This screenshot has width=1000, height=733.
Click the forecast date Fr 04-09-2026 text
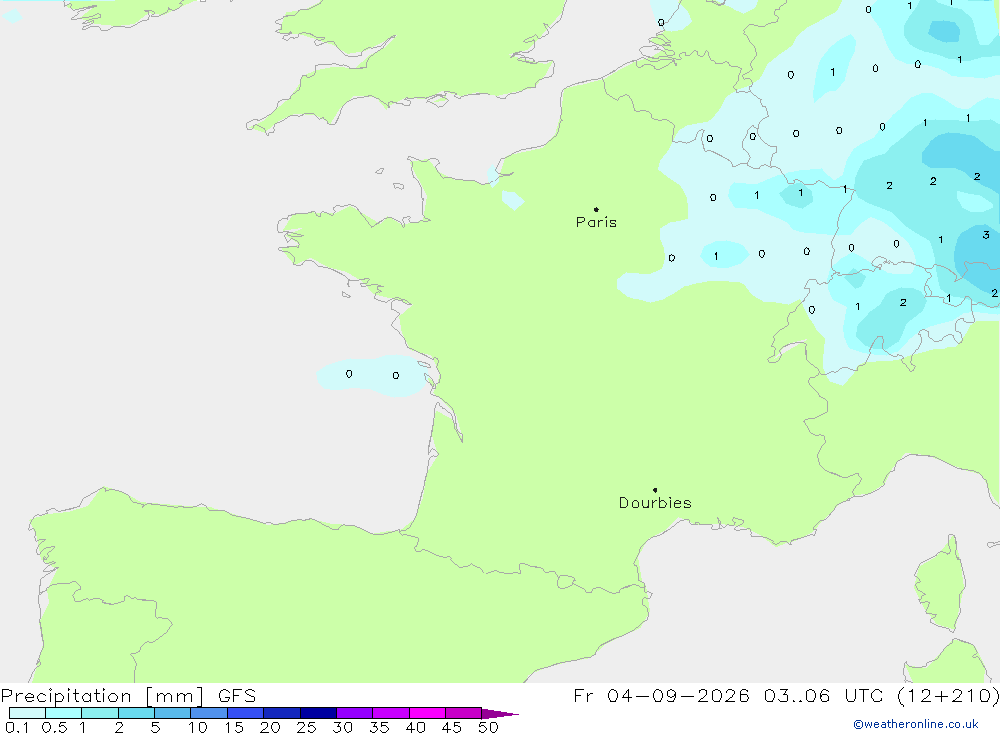point(661,695)
